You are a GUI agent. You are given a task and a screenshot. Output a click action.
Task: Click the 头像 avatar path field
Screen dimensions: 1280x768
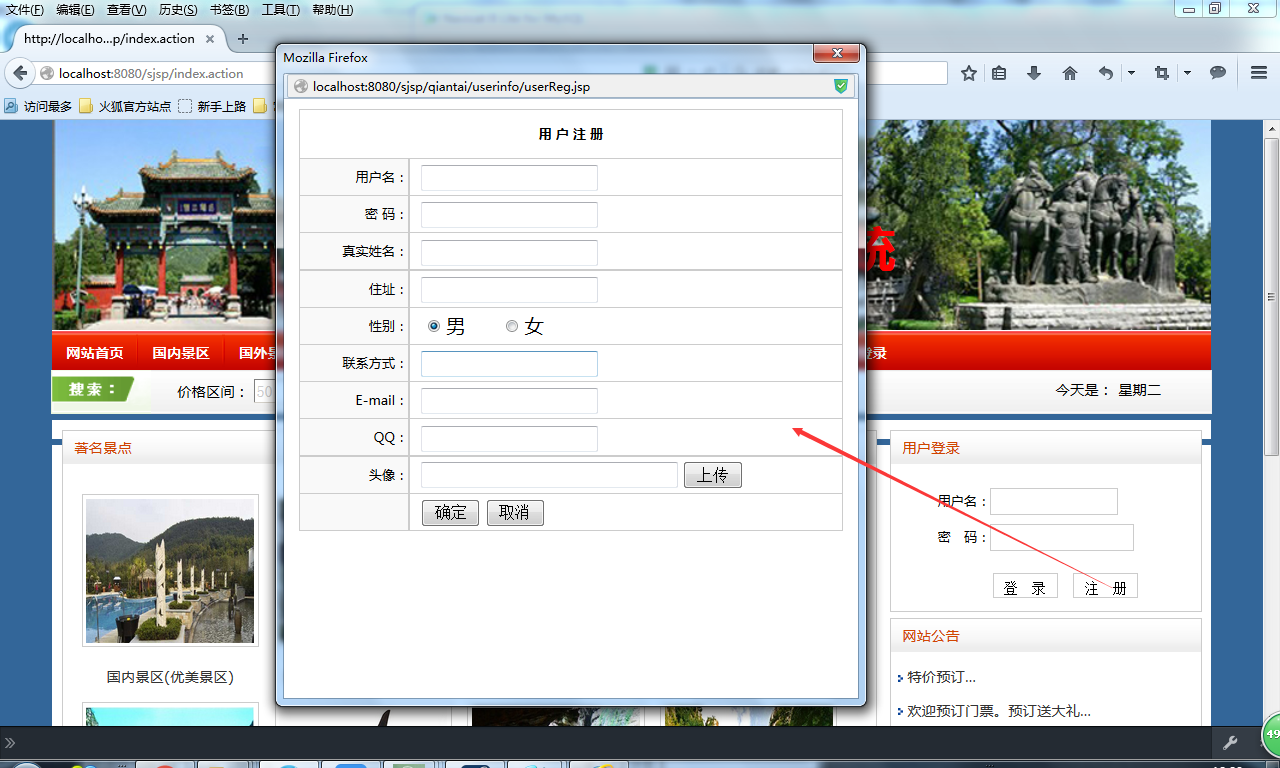point(549,475)
